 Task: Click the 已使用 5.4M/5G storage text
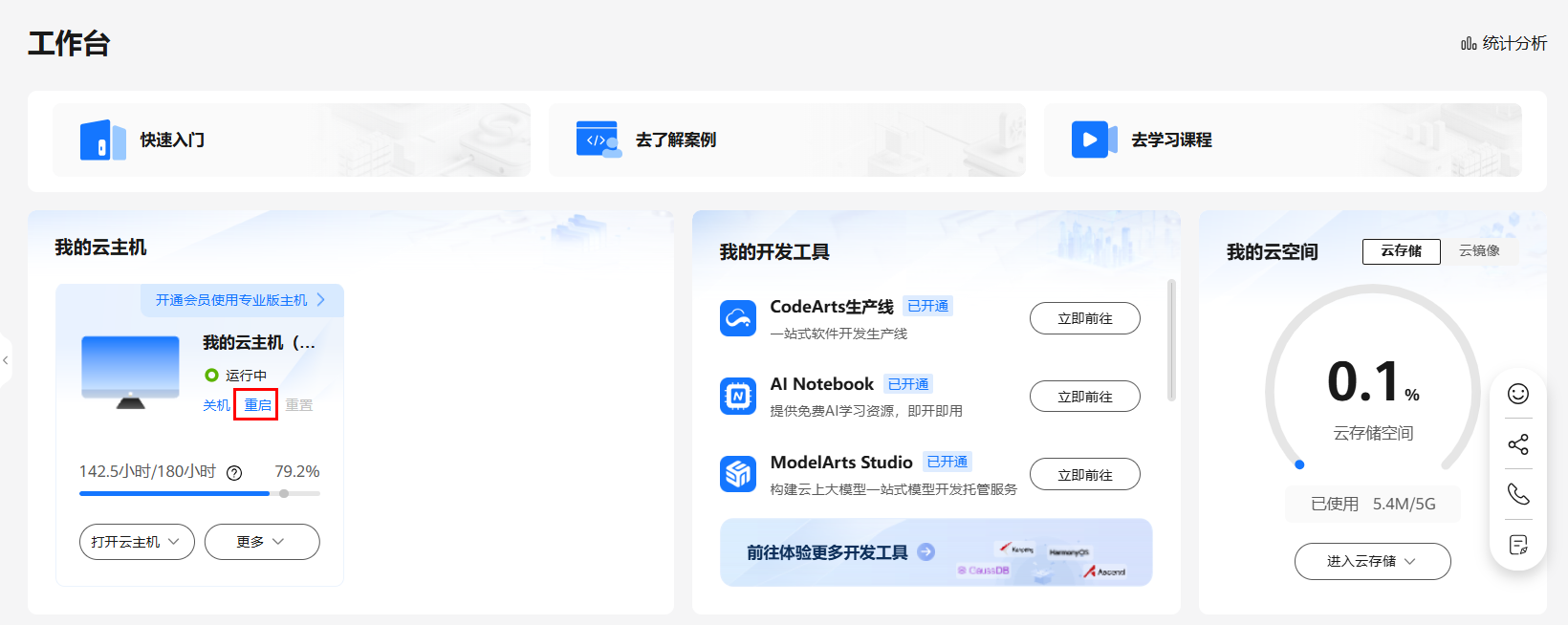click(1373, 504)
